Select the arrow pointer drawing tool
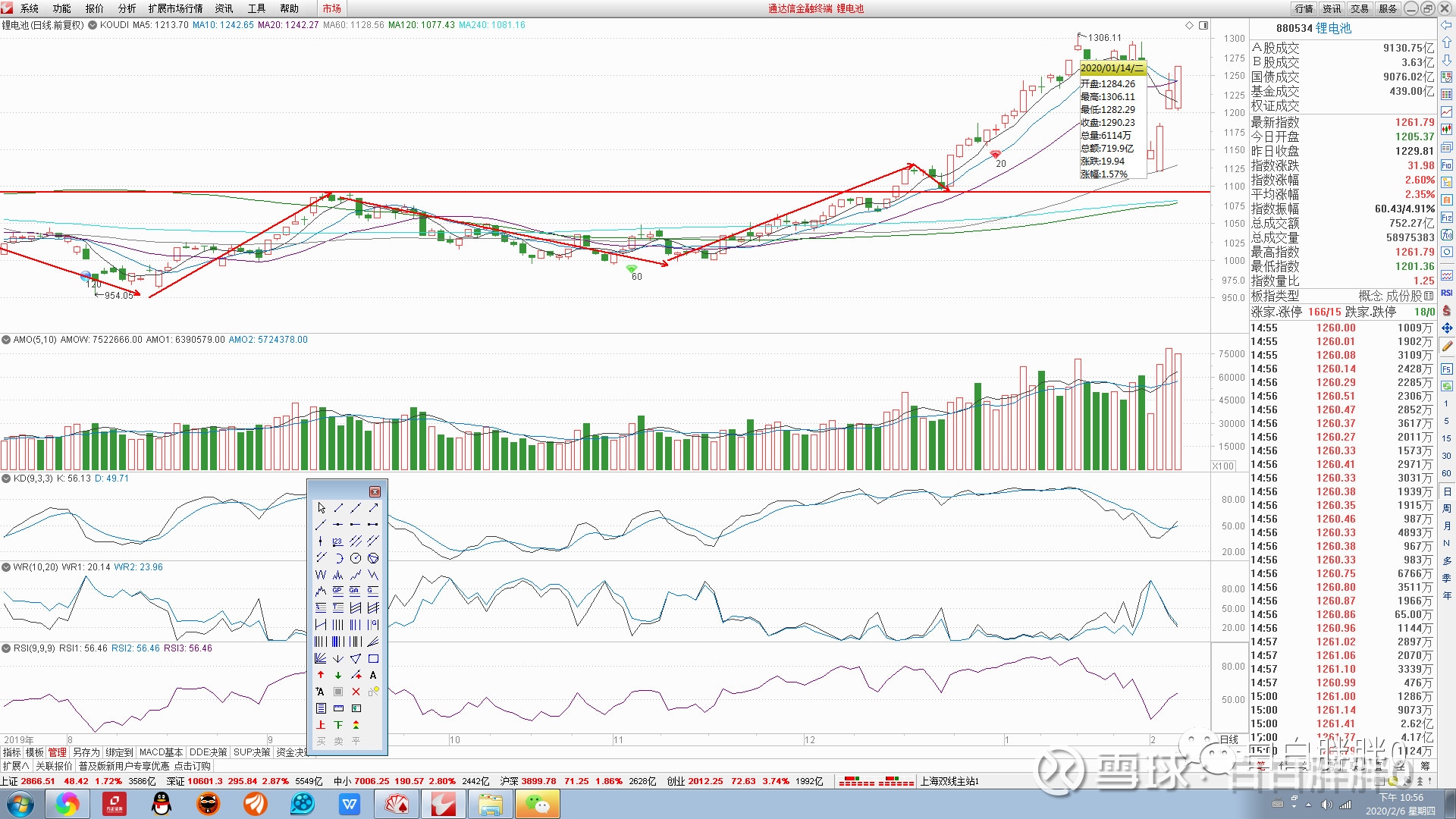 pyautogui.click(x=321, y=508)
